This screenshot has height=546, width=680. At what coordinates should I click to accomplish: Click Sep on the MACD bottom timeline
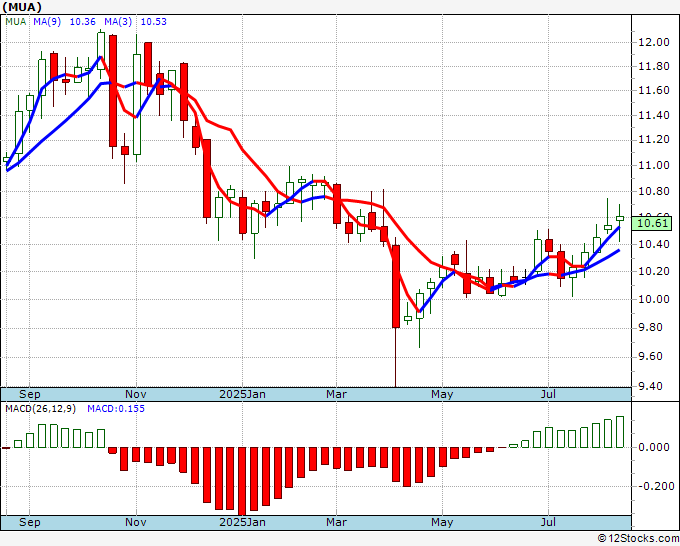[x=29, y=522]
